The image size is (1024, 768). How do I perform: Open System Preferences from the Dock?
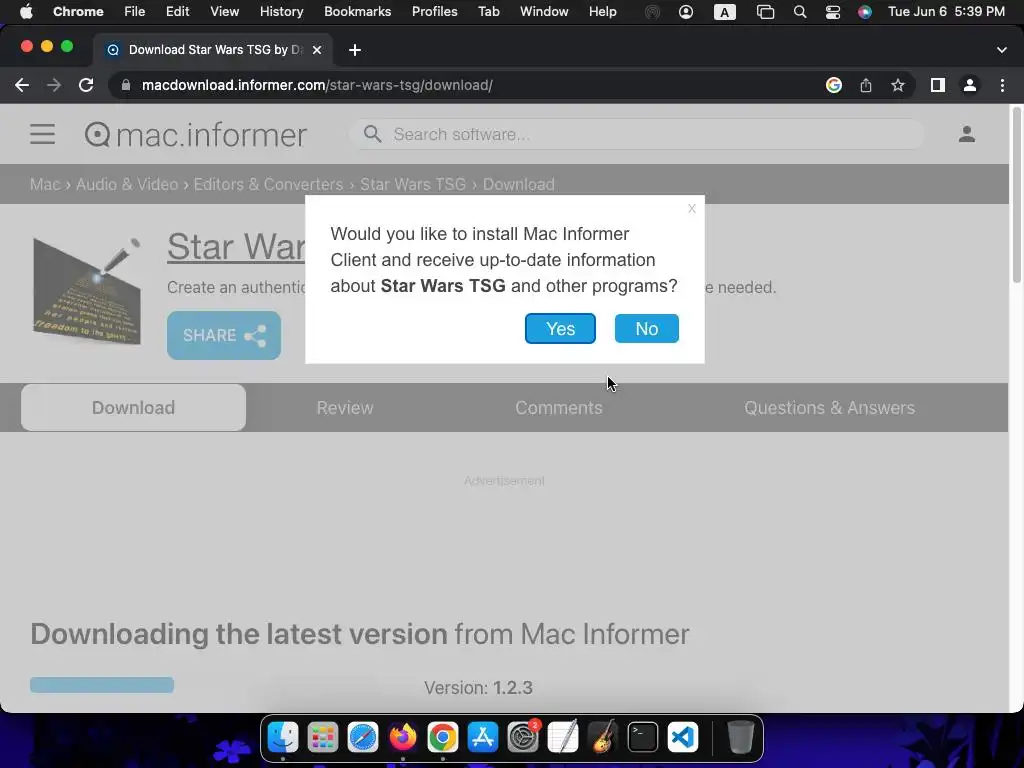click(523, 737)
